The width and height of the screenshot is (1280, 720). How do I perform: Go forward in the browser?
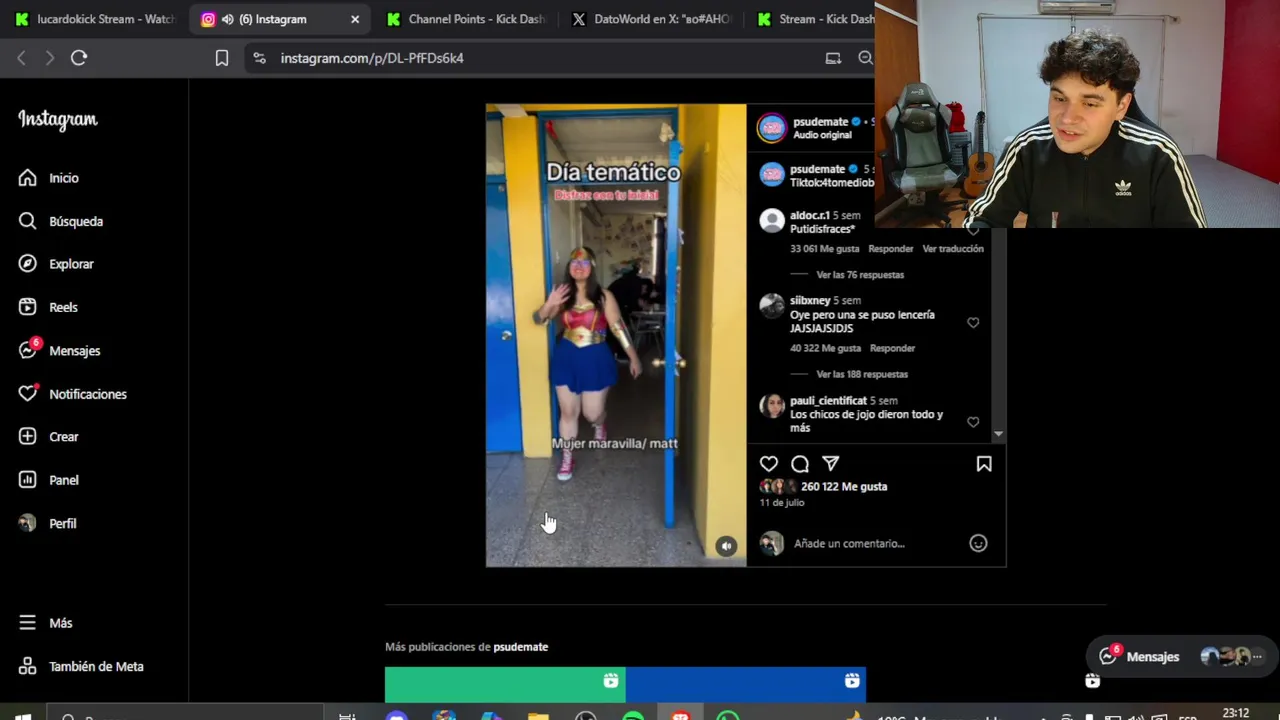coord(49,58)
